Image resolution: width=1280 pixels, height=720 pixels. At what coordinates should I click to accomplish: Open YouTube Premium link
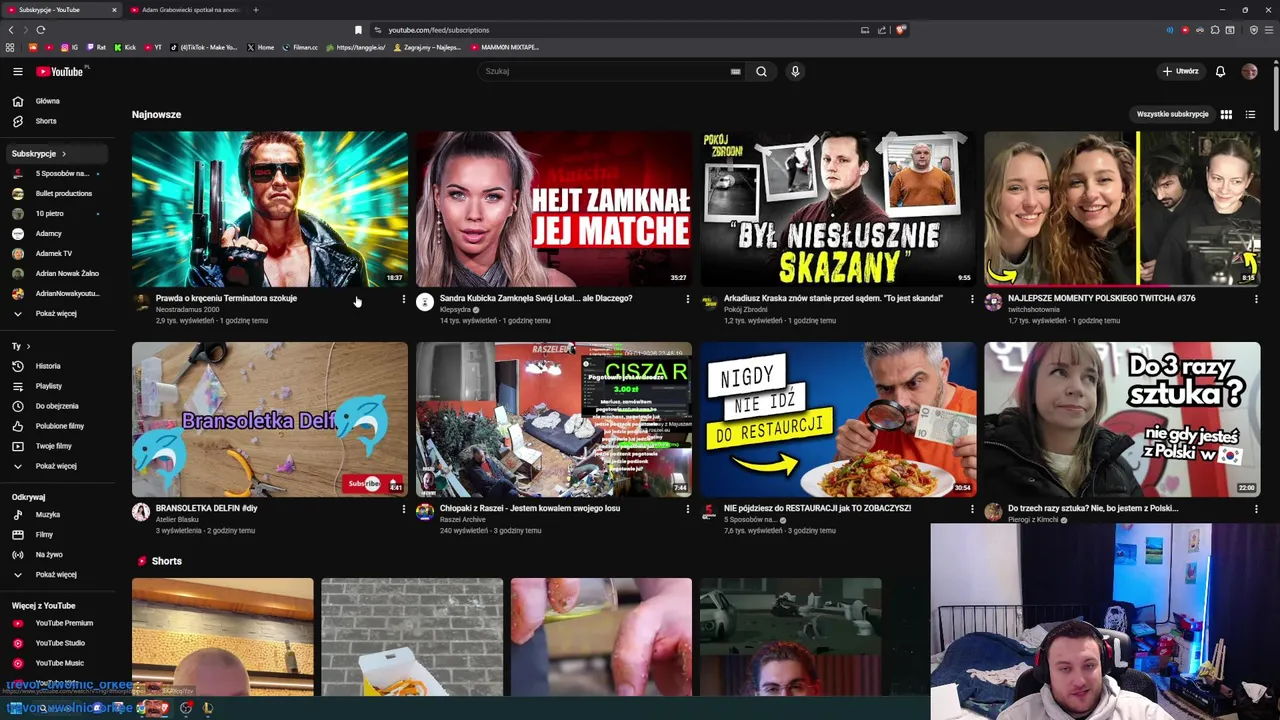[x=56, y=623]
